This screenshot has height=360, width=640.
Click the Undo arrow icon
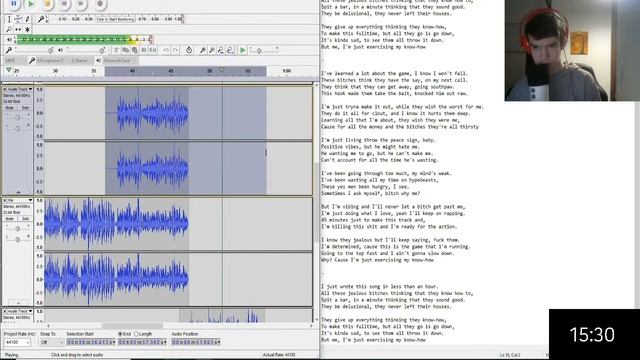[166, 50]
